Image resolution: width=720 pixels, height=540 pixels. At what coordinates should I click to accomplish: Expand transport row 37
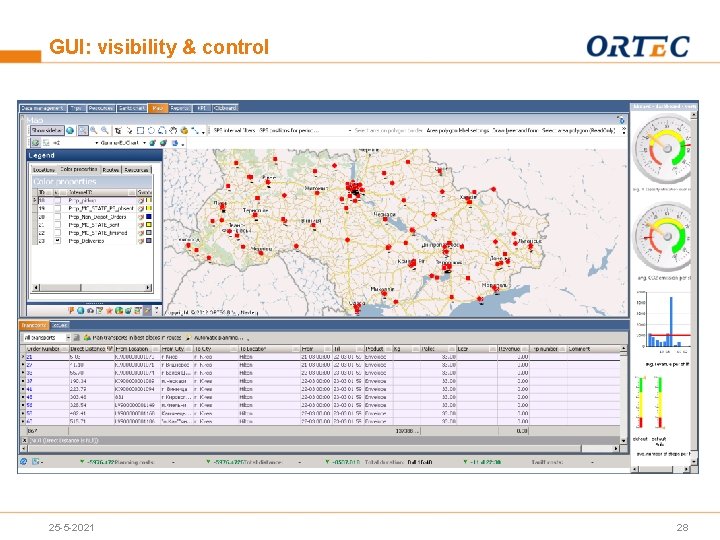pyautogui.click(x=23, y=381)
